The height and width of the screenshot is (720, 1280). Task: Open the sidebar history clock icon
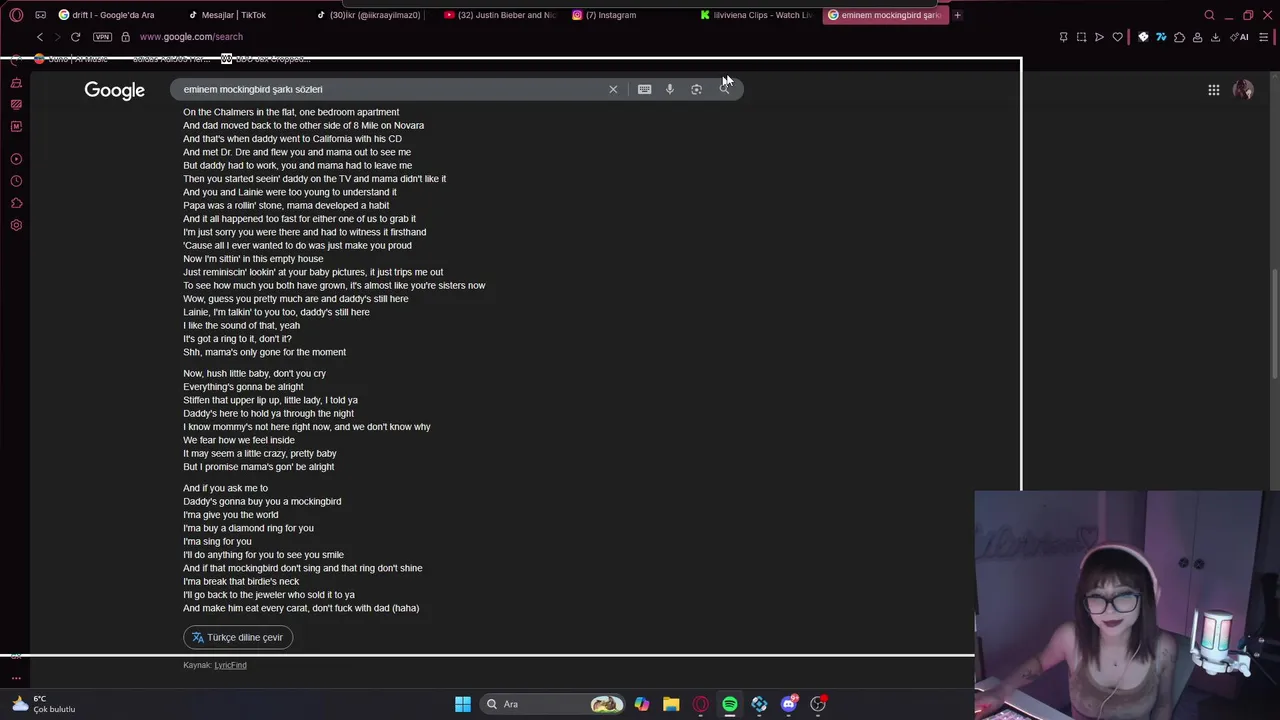[16, 181]
